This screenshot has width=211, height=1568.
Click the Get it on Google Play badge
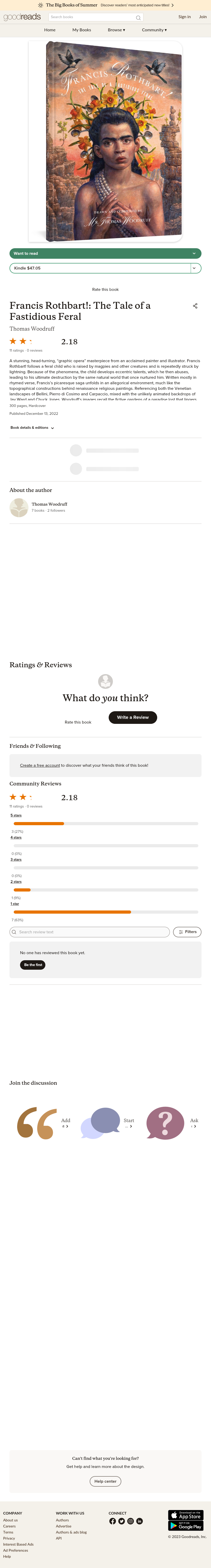(186, 1525)
